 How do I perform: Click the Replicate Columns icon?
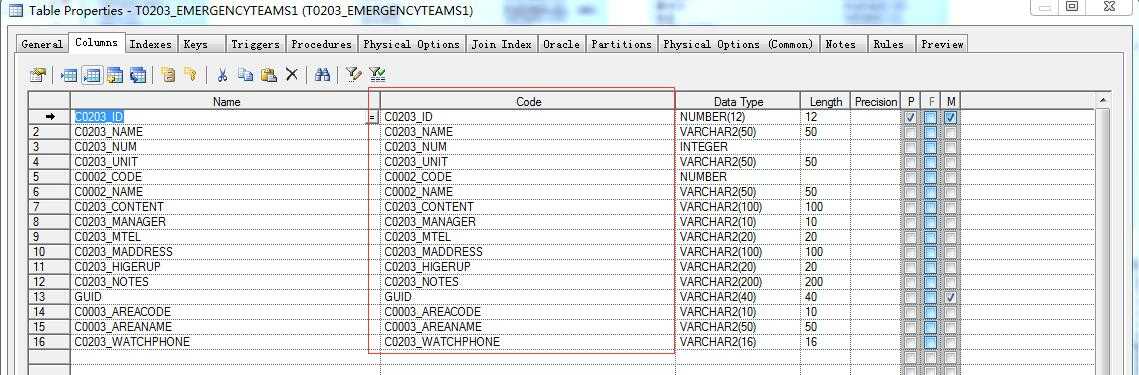click(x=137, y=74)
